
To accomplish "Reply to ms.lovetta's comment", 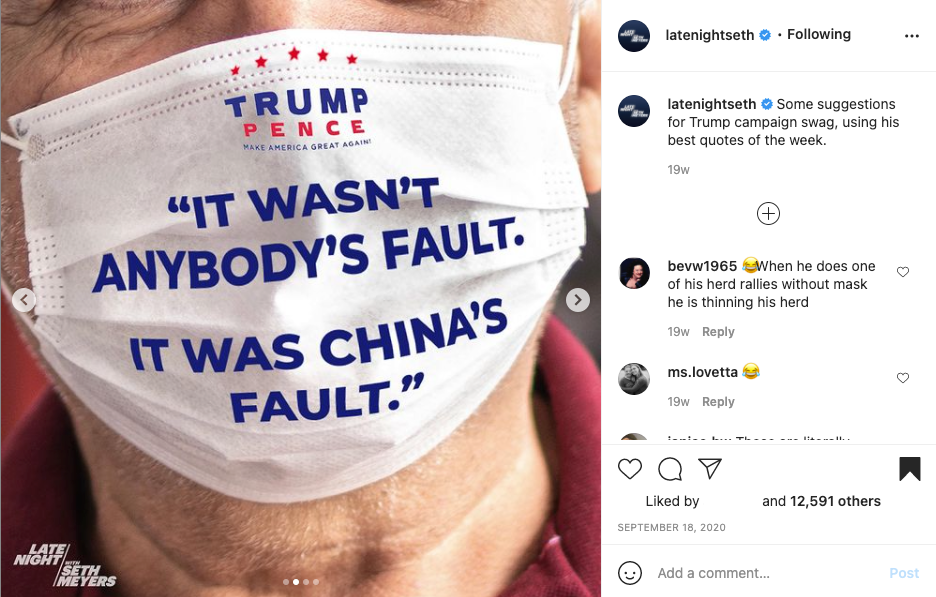I will pyautogui.click(x=718, y=402).
